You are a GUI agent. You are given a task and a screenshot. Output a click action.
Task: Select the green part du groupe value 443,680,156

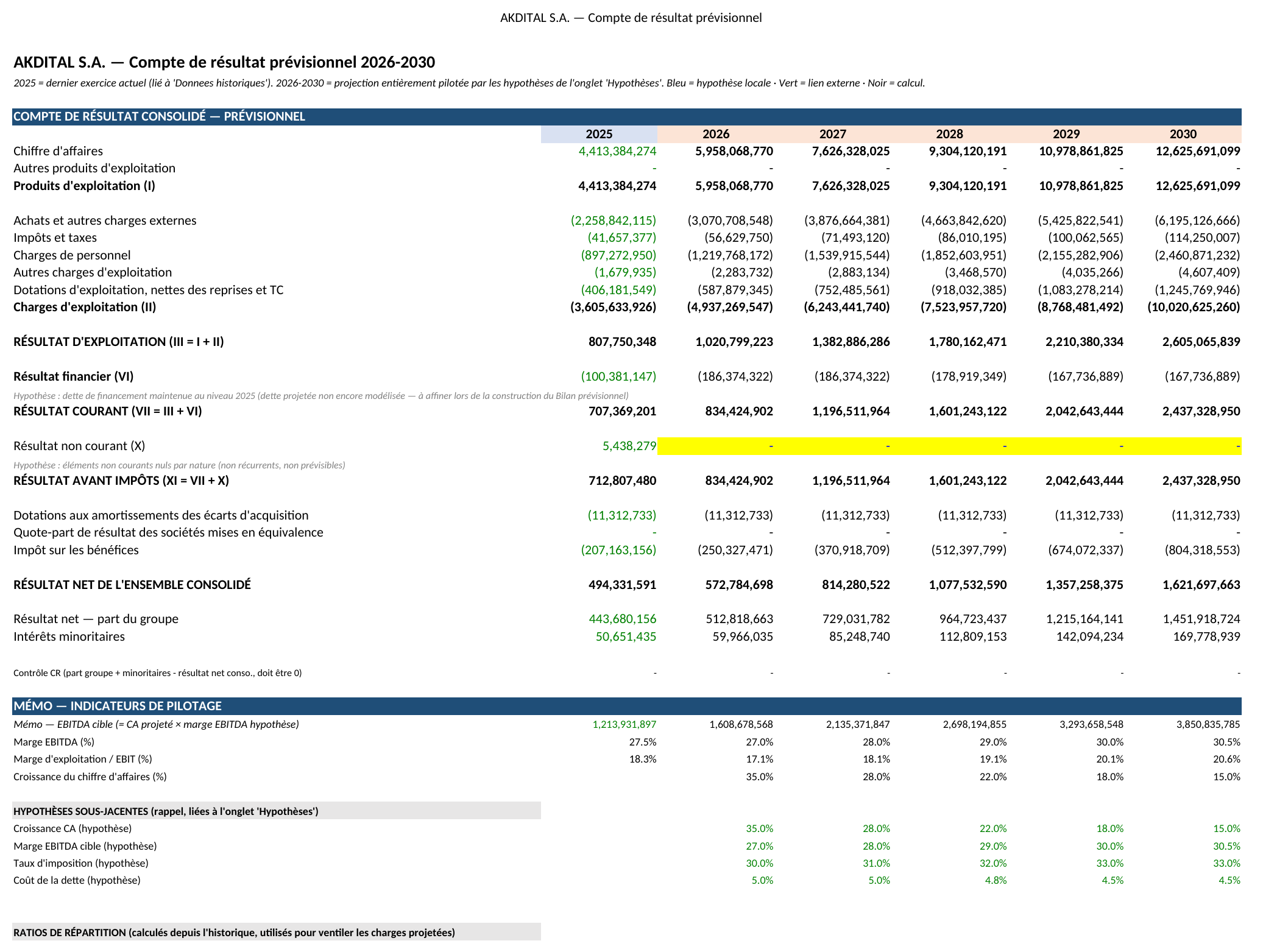[x=622, y=619]
